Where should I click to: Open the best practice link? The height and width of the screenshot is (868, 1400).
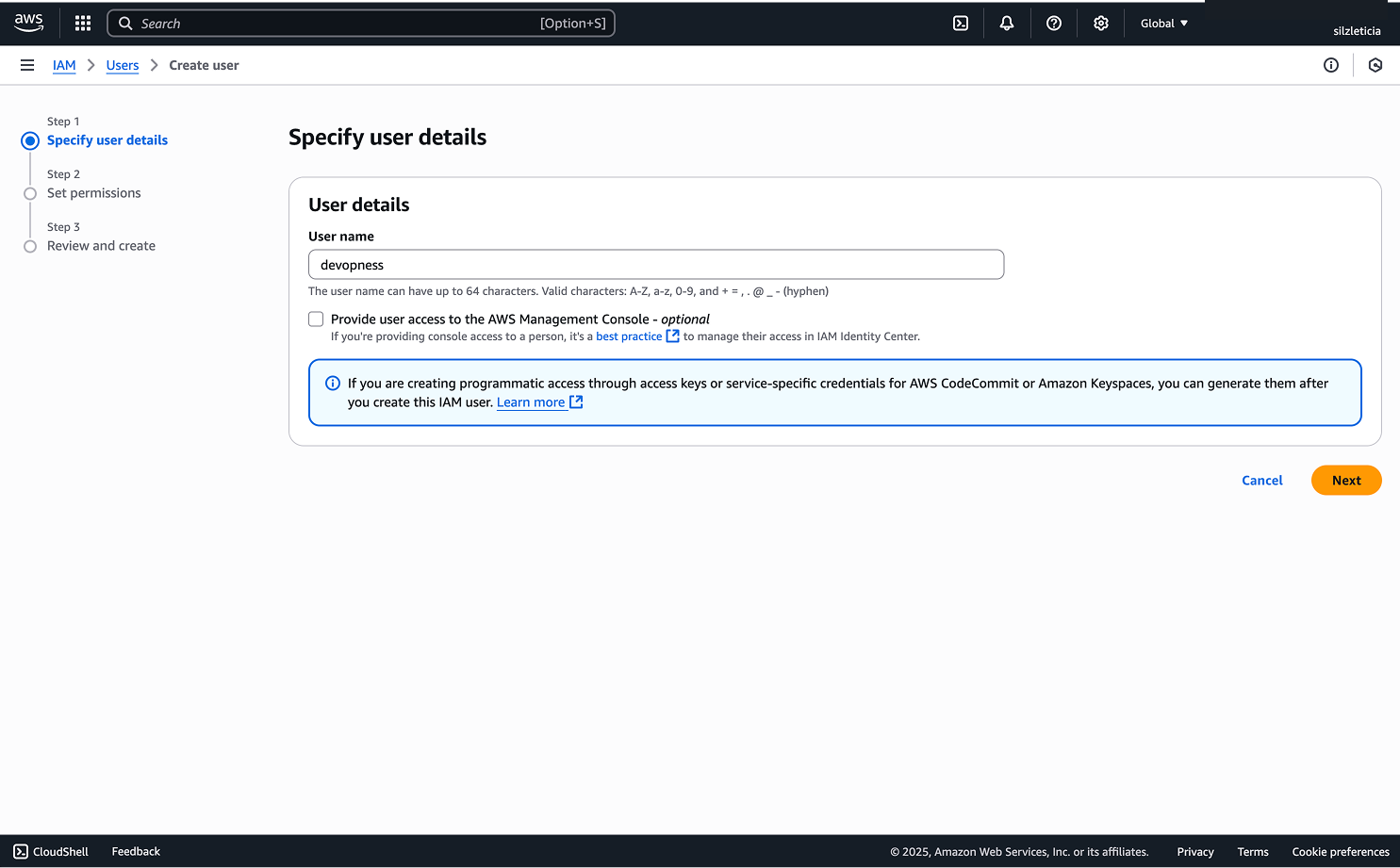coord(629,336)
